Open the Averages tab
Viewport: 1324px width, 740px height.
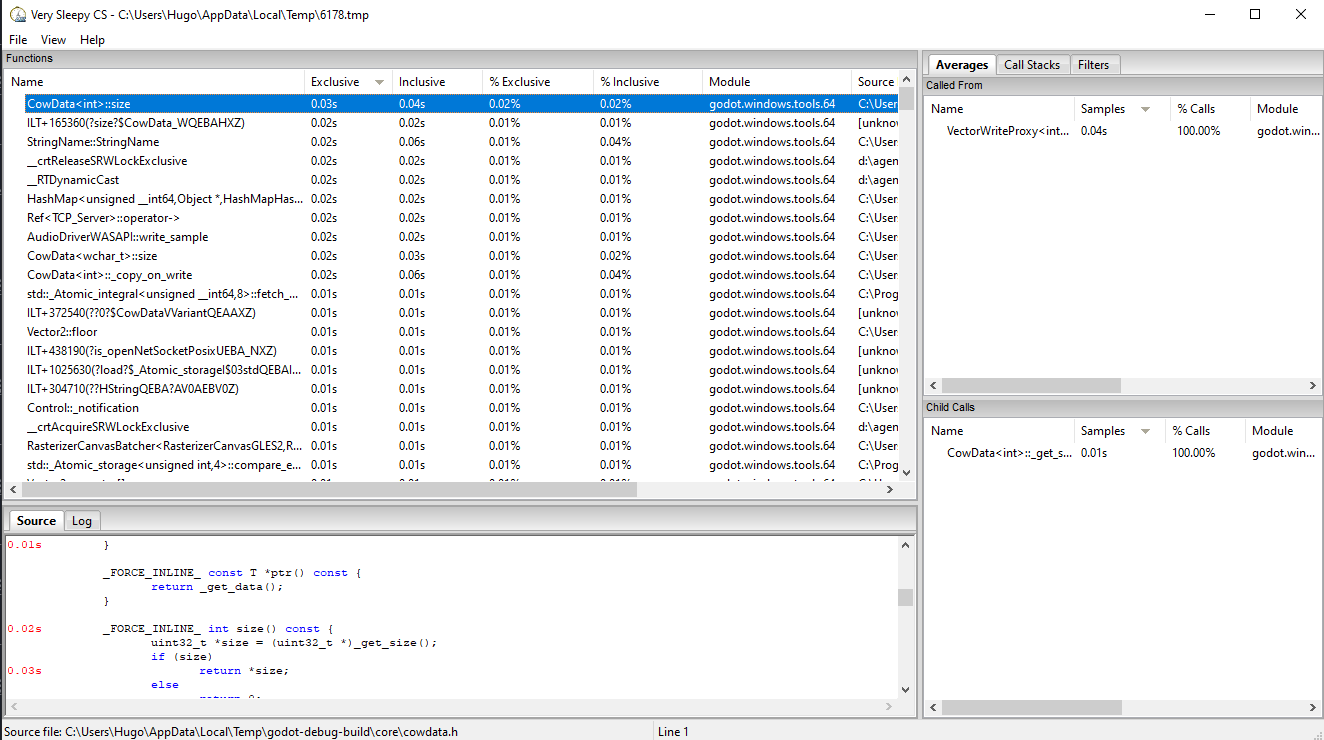pyautogui.click(x=961, y=64)
